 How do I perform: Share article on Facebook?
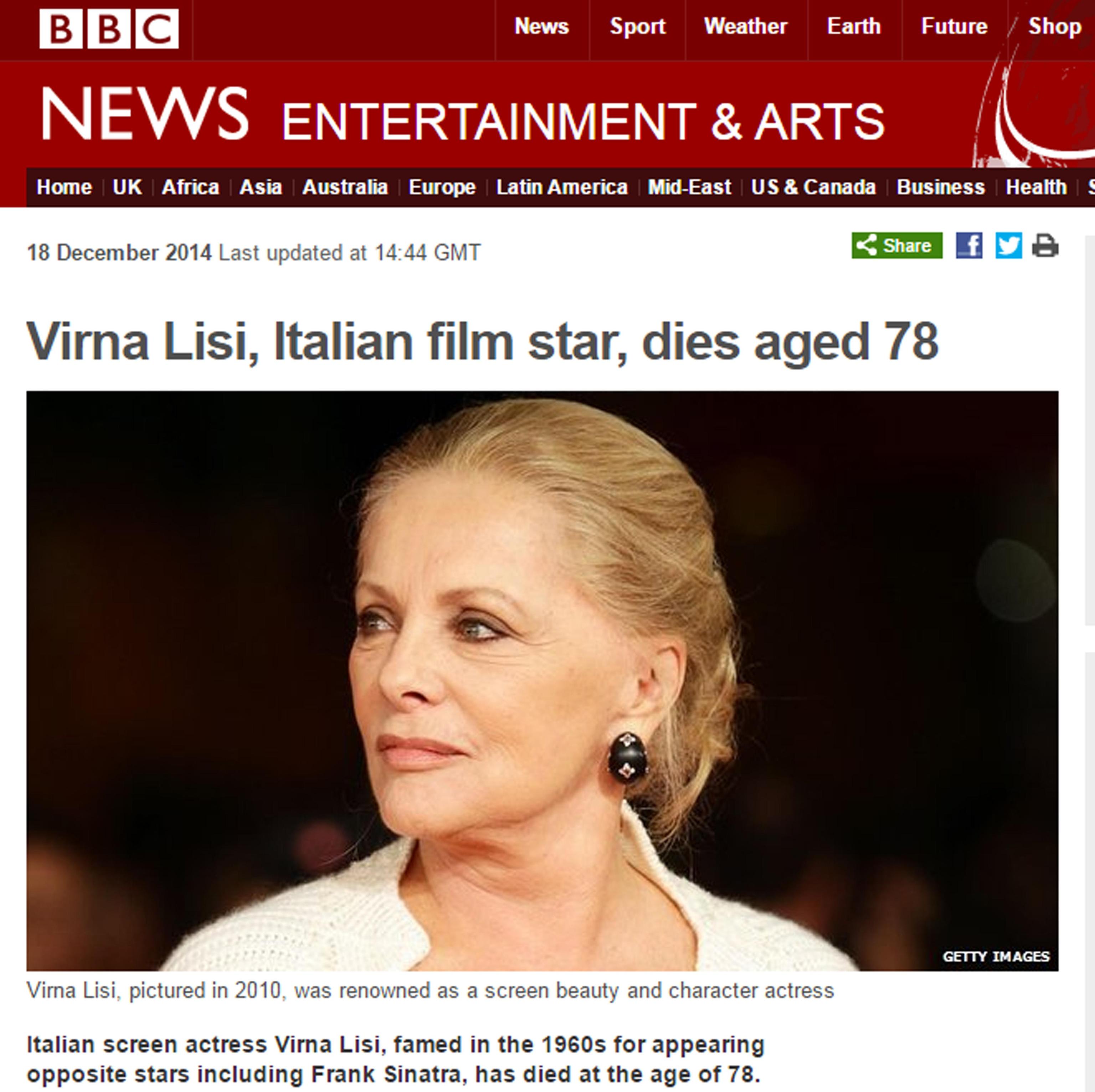(968, 245)
